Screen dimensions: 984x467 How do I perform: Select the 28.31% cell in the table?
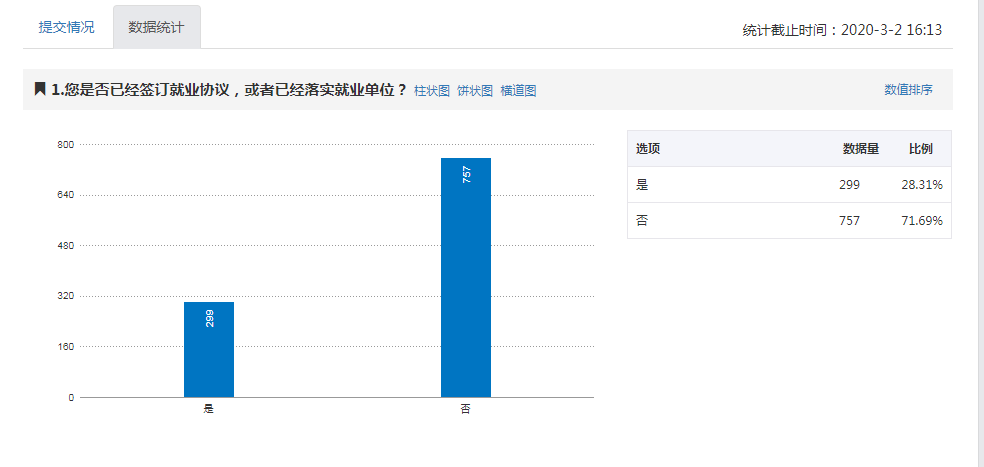(x=923, y=185)
